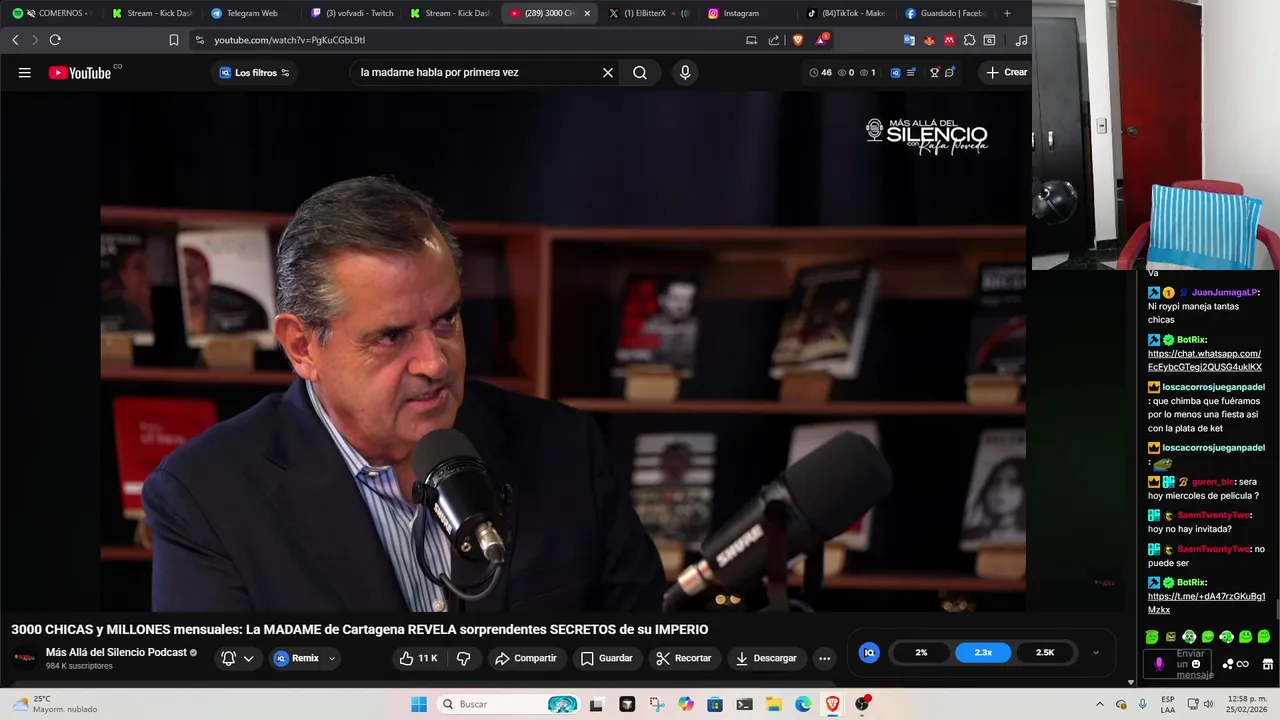Click JuanJumagaLP username in chat
This screenshot has width=1280, height=720.
[x=1225, y=292]
